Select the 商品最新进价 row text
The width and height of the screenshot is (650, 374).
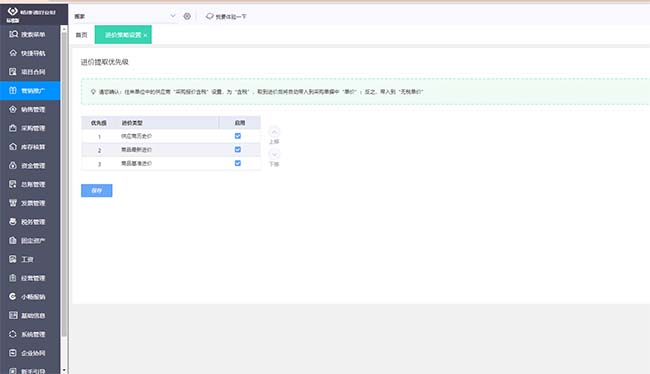coord(136,150)
